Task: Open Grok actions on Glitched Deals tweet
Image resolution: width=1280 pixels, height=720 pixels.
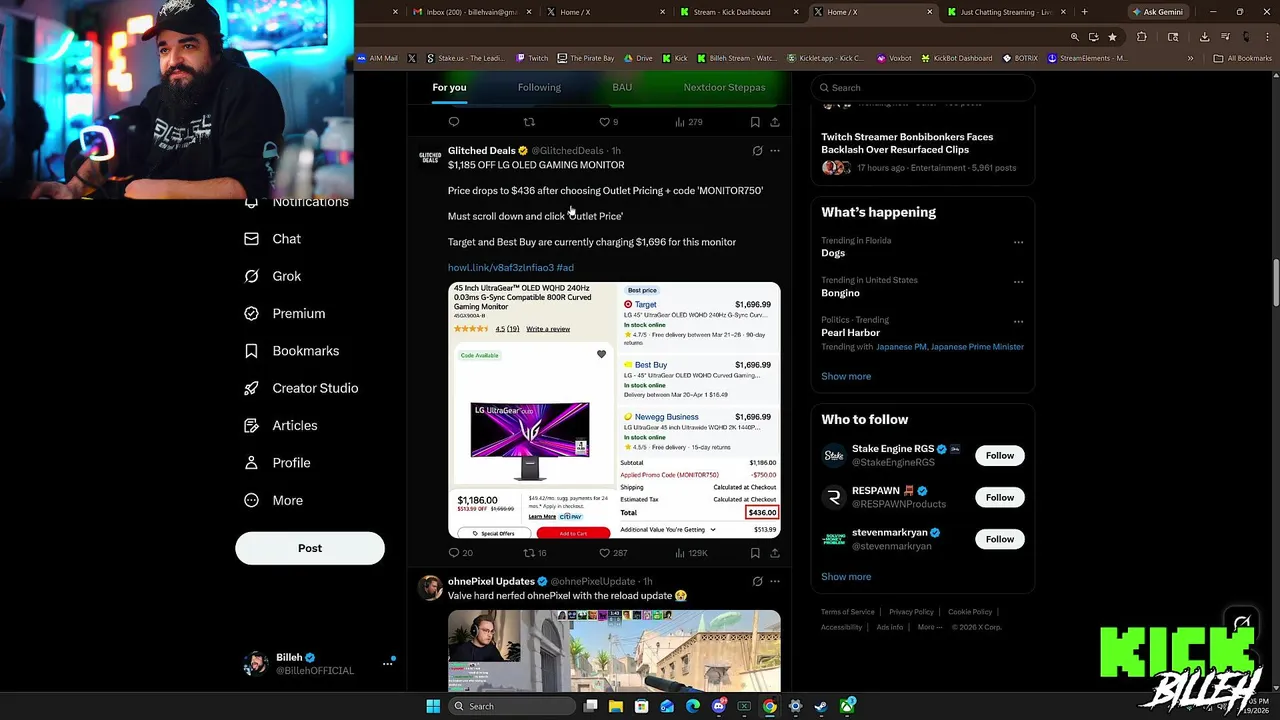Action: coord(757,151)
